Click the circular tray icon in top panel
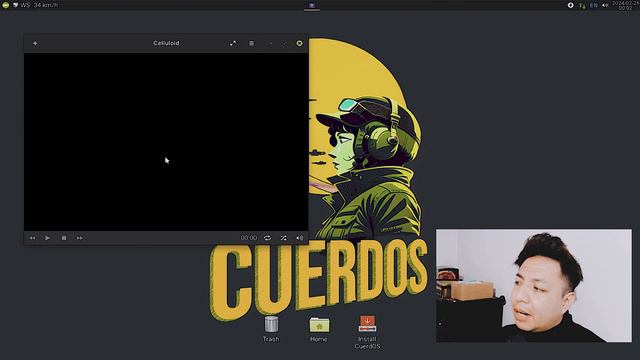Viewport: 640px width, 360px height. pos(571,5)
